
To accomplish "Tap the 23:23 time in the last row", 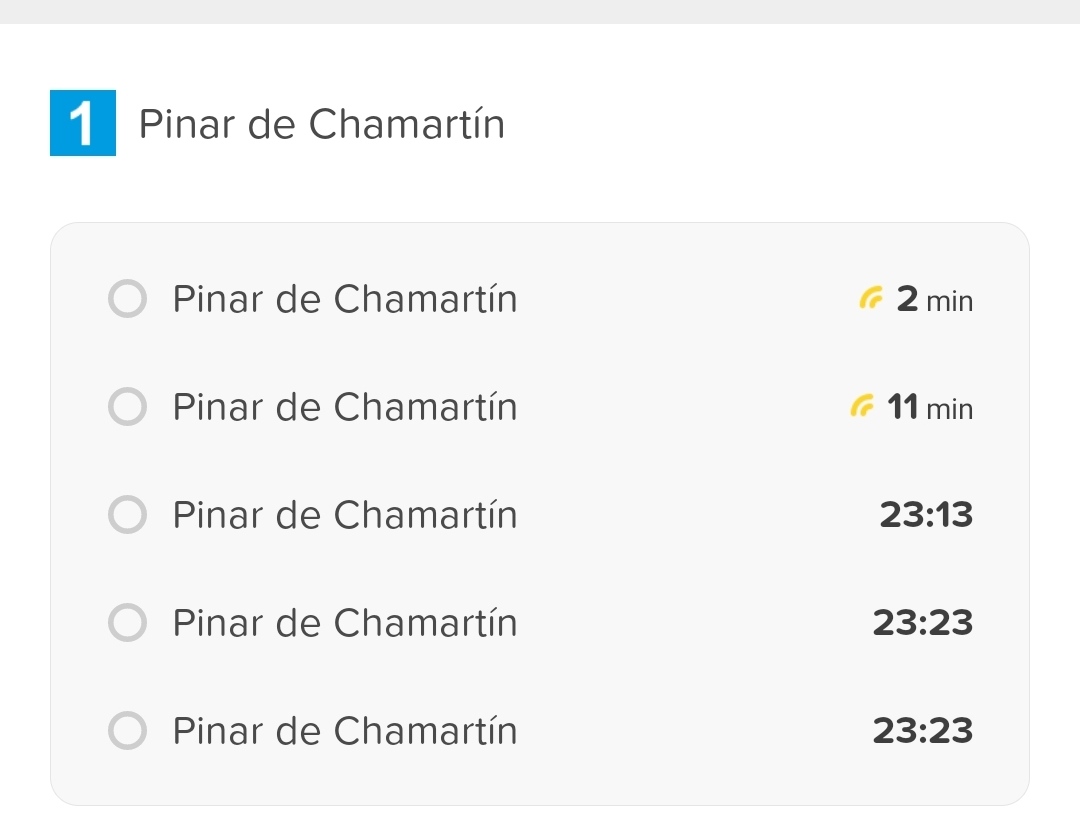I will (x=922, y=731).
